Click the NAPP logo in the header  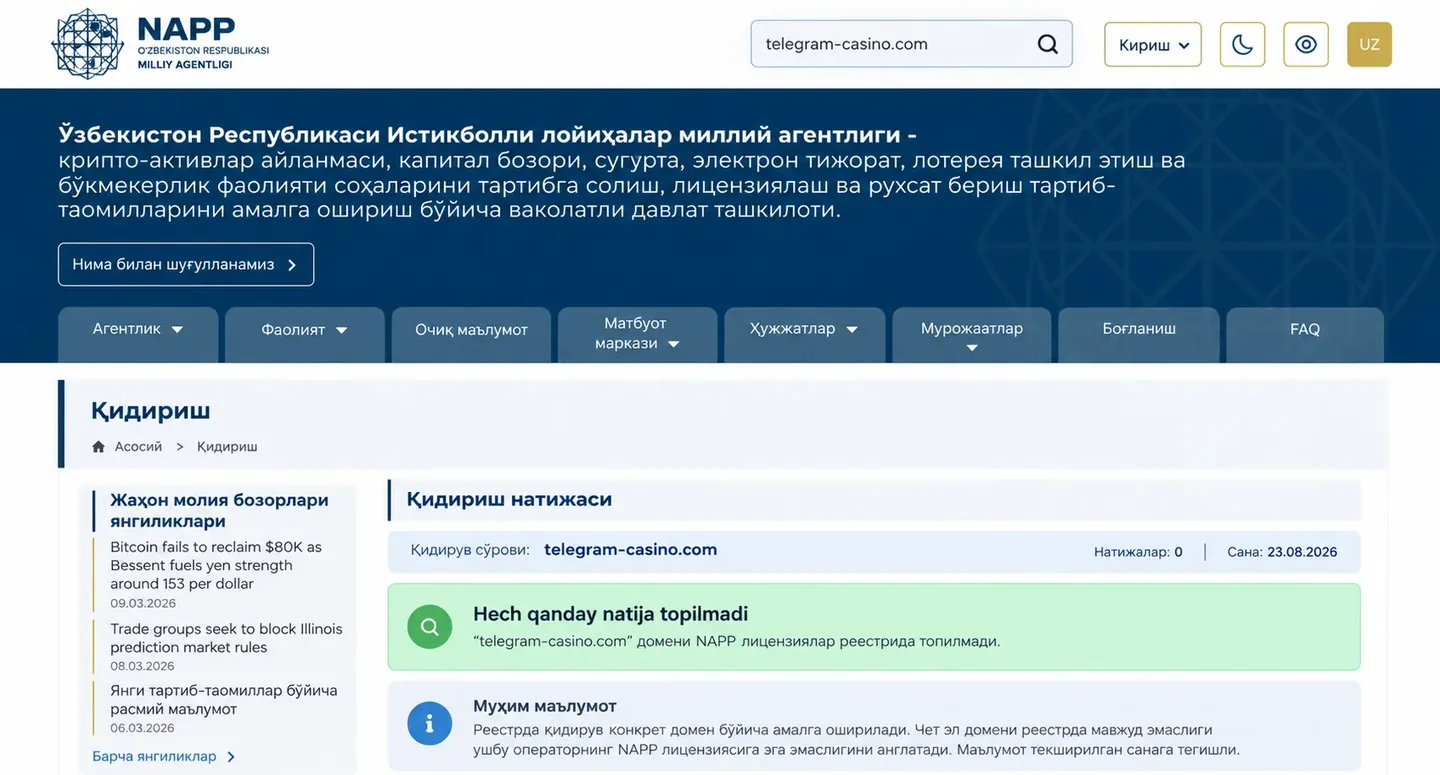pyautogui.click(x=160, y=44)
